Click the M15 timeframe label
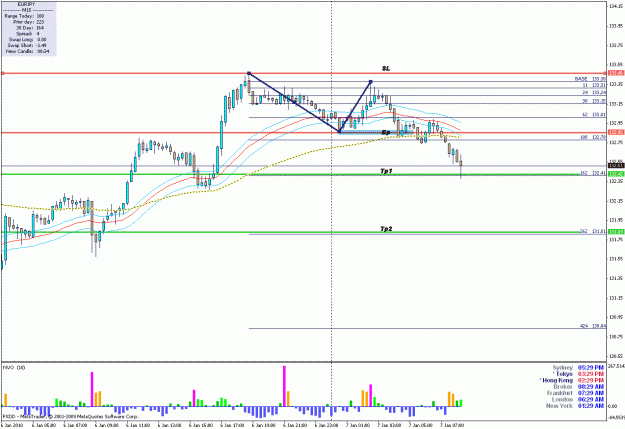The height and width of the screenshot is (429, 625). point(26,10)
